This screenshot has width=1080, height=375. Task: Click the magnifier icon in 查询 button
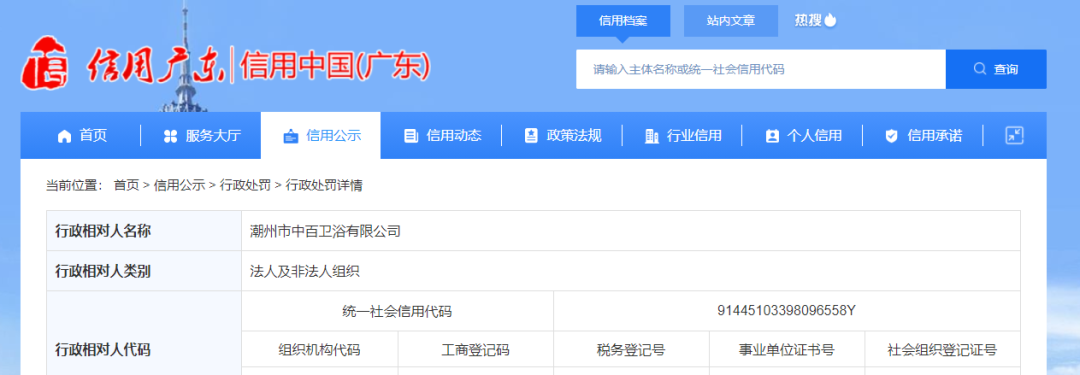click(979, 69)
